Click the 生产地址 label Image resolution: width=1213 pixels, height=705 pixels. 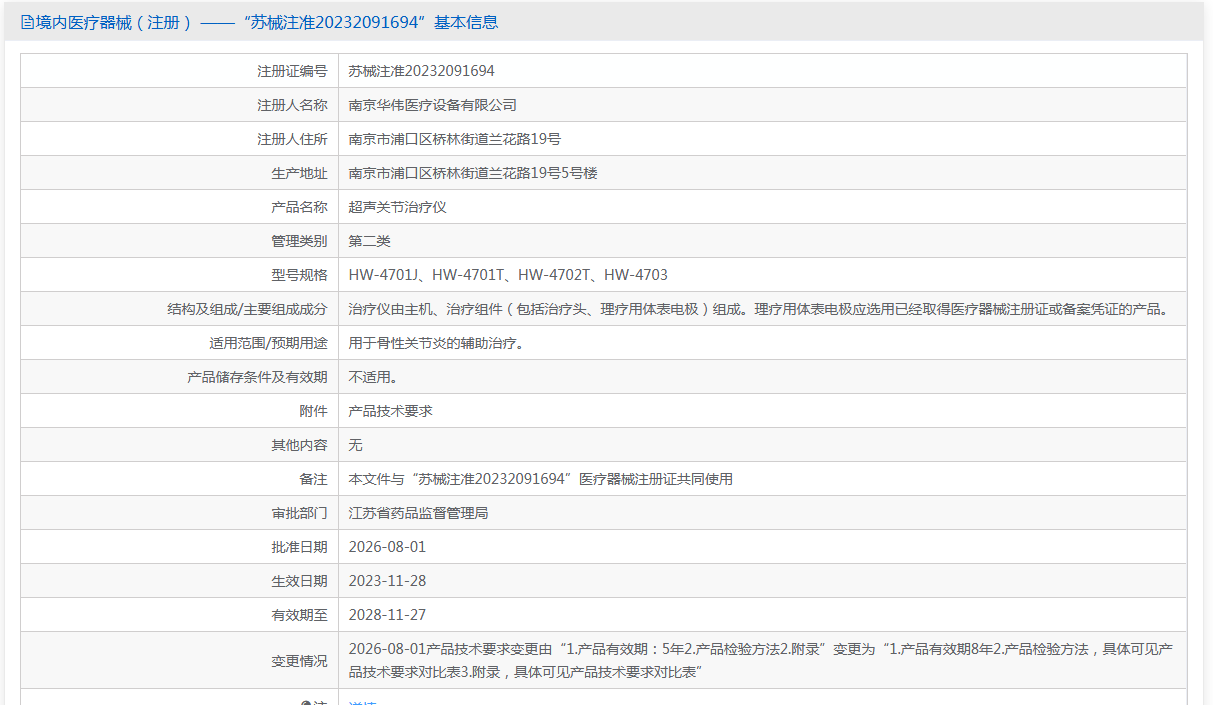click(299, 173)
